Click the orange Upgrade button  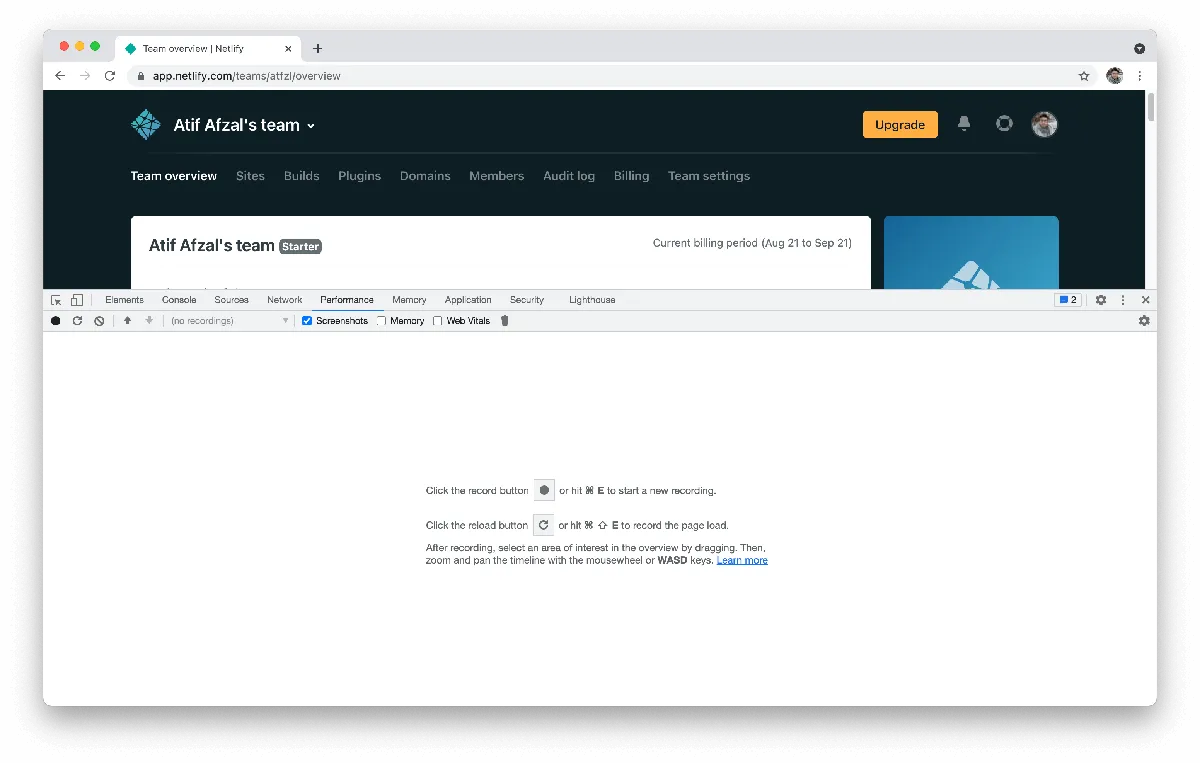[x=900, y=125]
